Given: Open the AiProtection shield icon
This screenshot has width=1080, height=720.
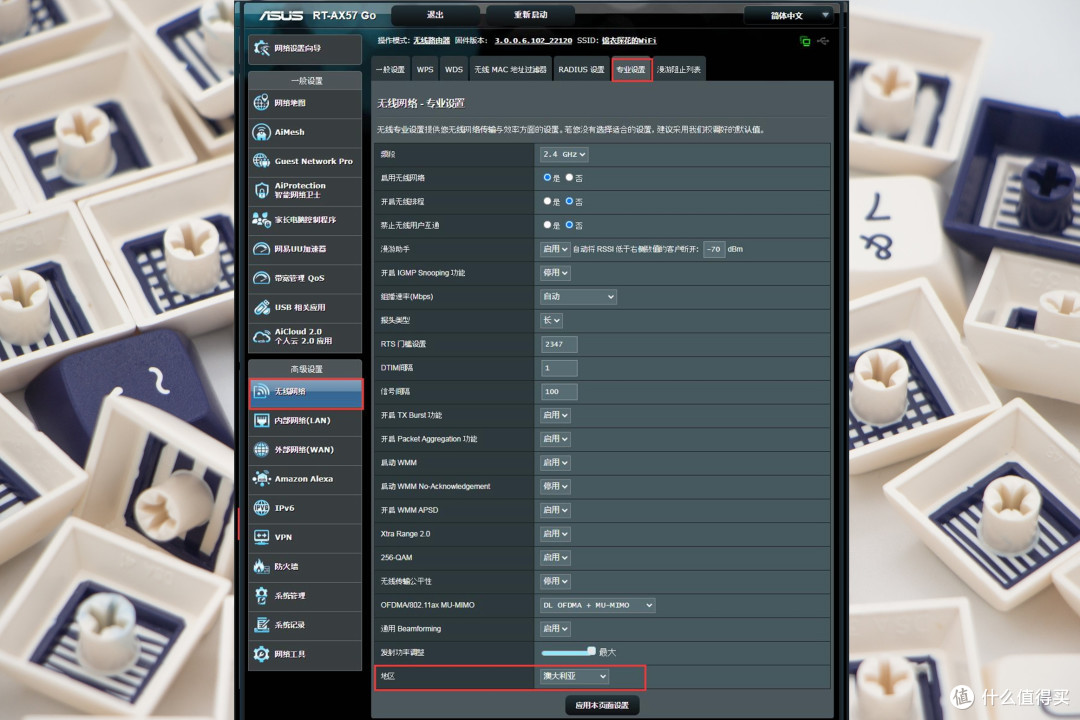Looking at the screenshot, I should tap(261, 190).
